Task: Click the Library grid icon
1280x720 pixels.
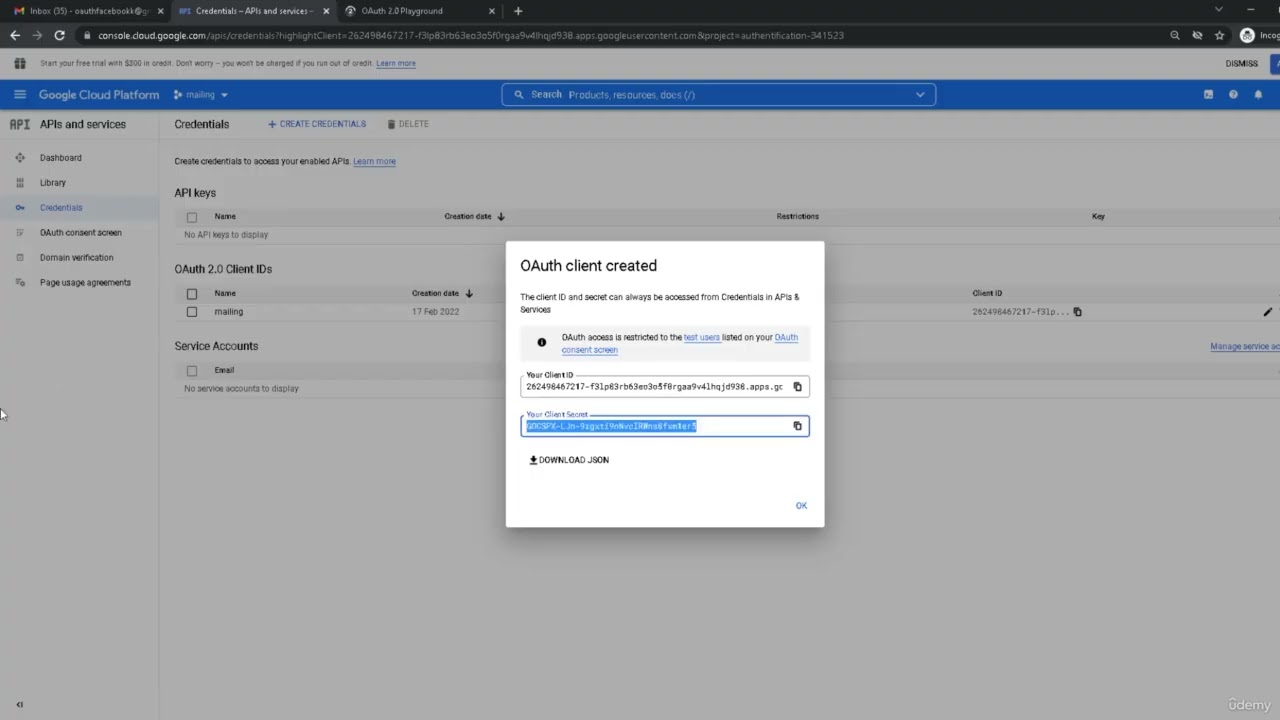Action: pyautogui.click(x=20, y=183)
